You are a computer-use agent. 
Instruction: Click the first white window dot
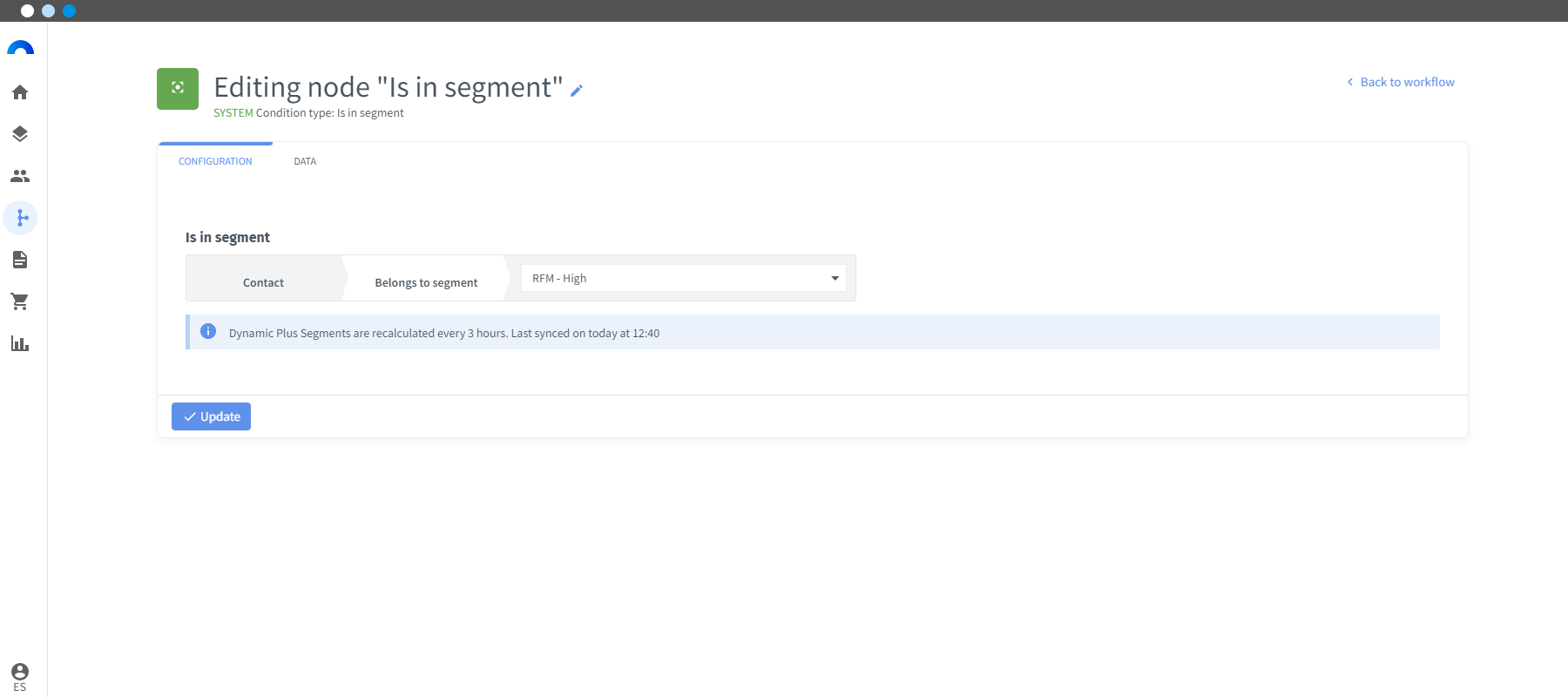click(x=28, y=10)
